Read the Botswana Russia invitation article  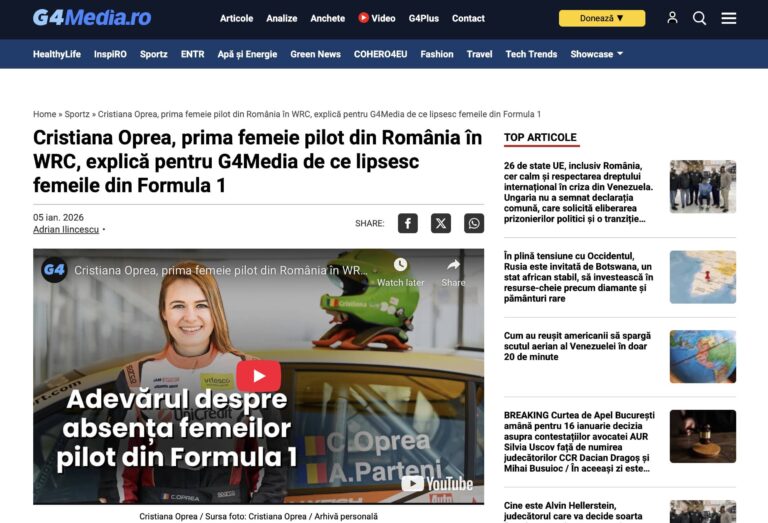click(578, 277)
